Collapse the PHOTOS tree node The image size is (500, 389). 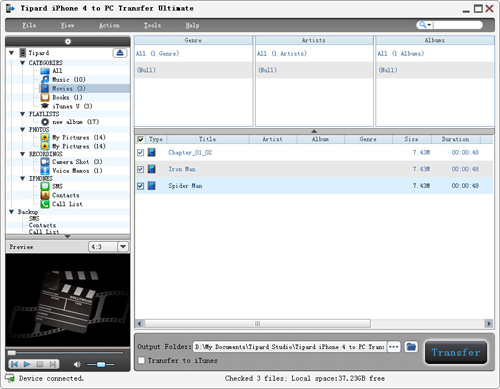coord(23,129)
